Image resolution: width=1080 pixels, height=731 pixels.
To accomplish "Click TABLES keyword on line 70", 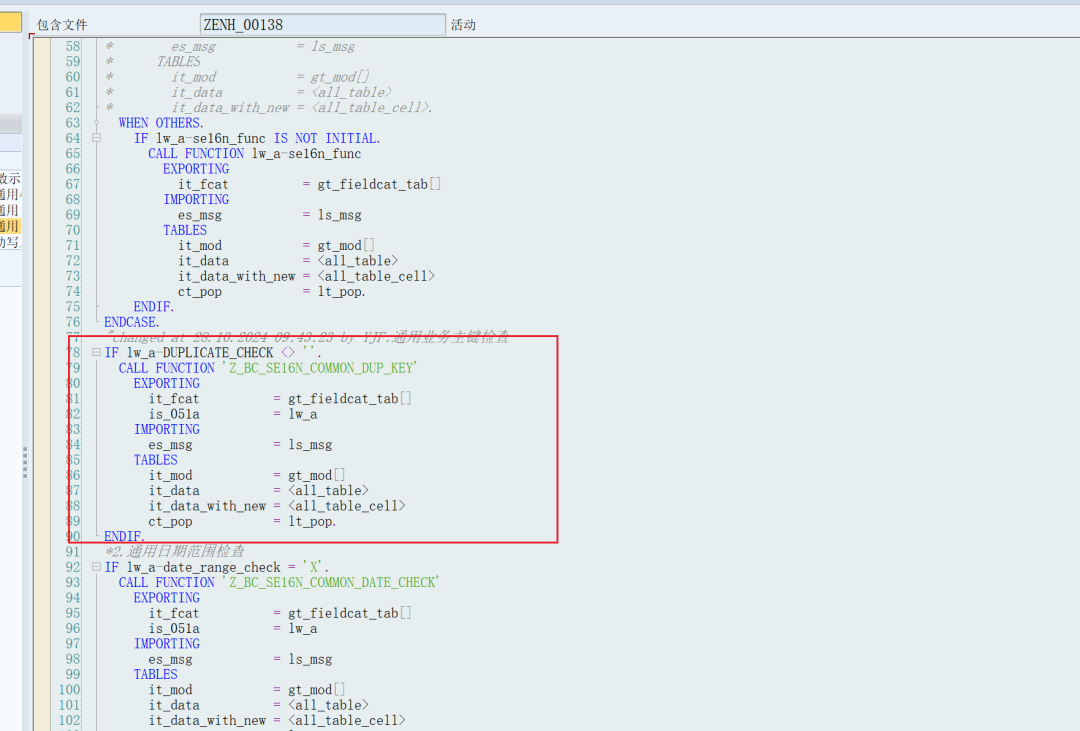I will (x=185, y=230).
